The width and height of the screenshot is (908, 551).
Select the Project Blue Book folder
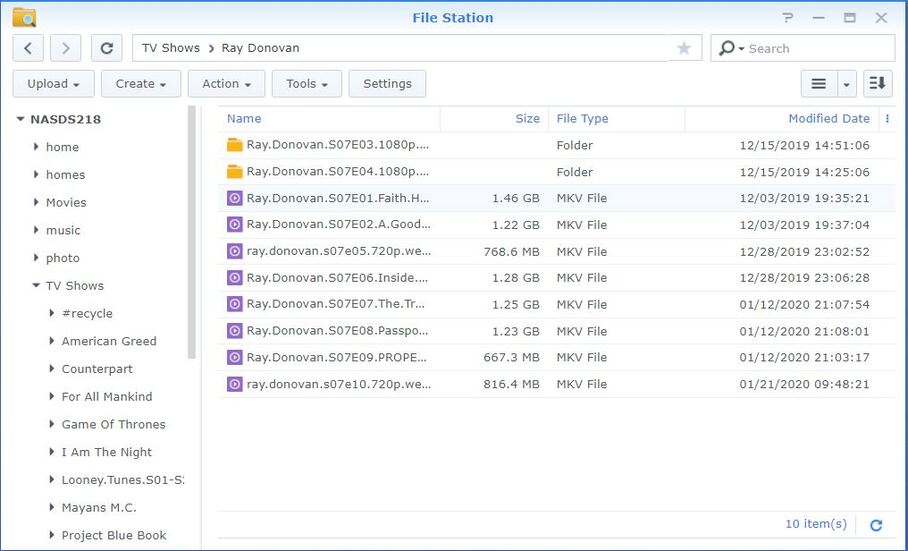(114, 535)
